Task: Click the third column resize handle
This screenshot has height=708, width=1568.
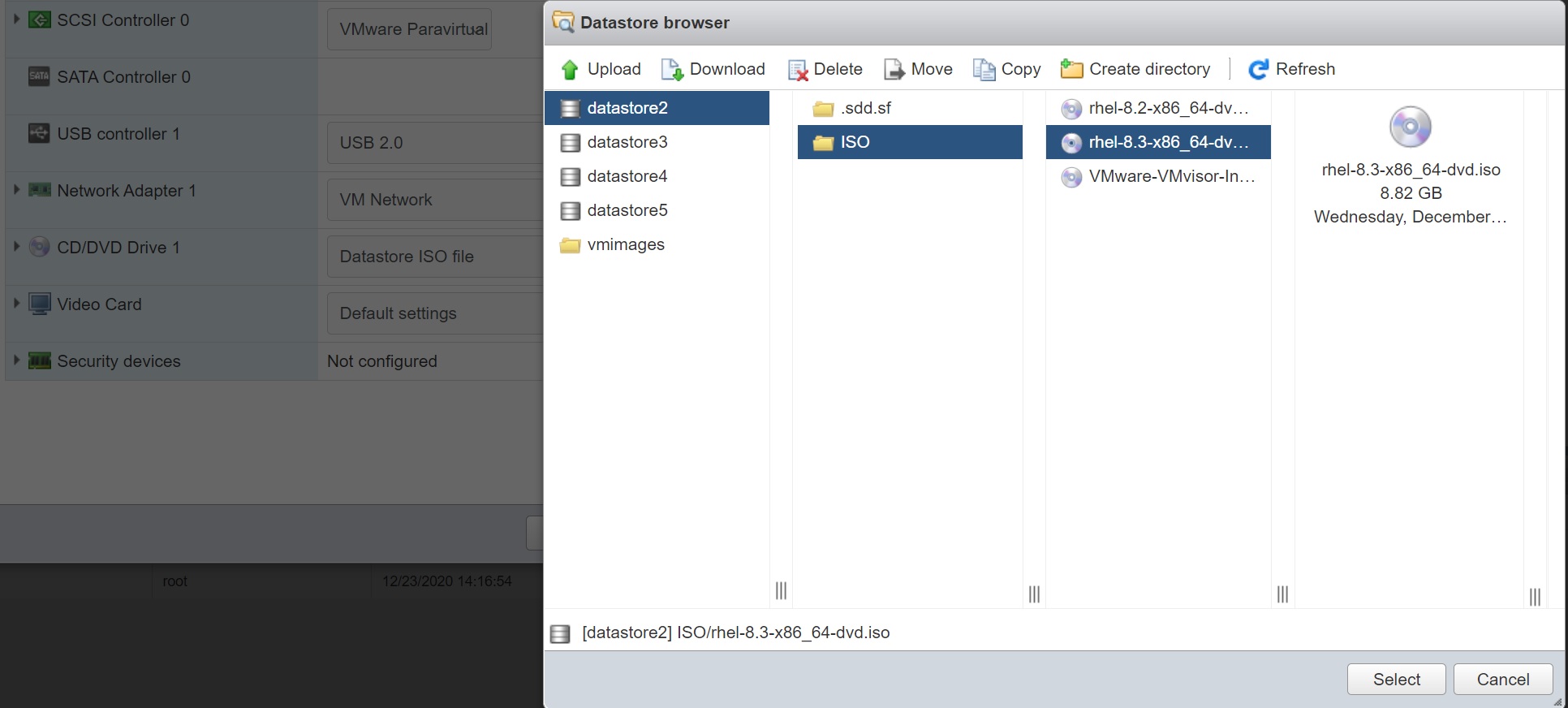Action: 1282,594
